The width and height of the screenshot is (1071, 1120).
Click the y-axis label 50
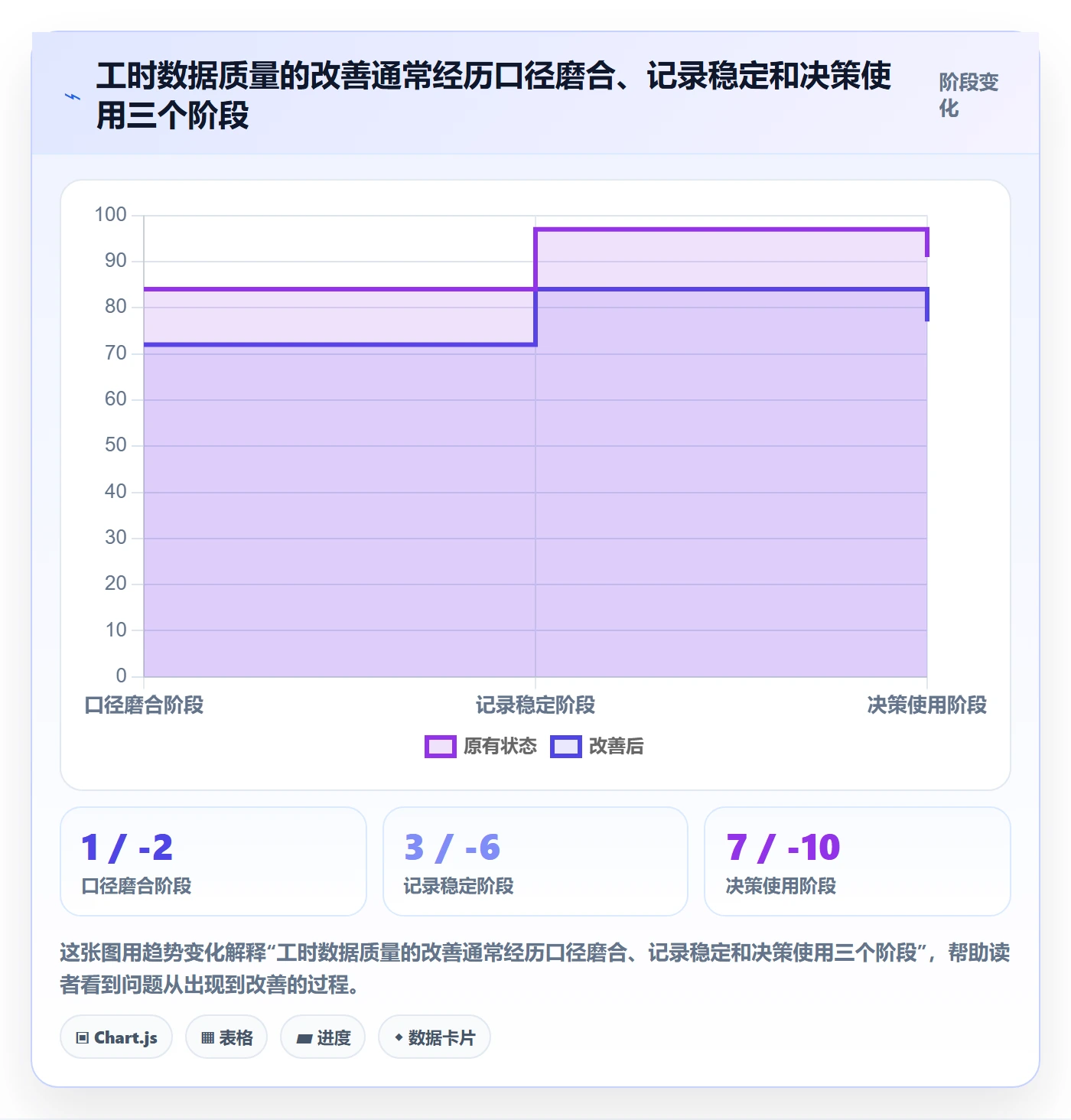click(x=116, y=445)
